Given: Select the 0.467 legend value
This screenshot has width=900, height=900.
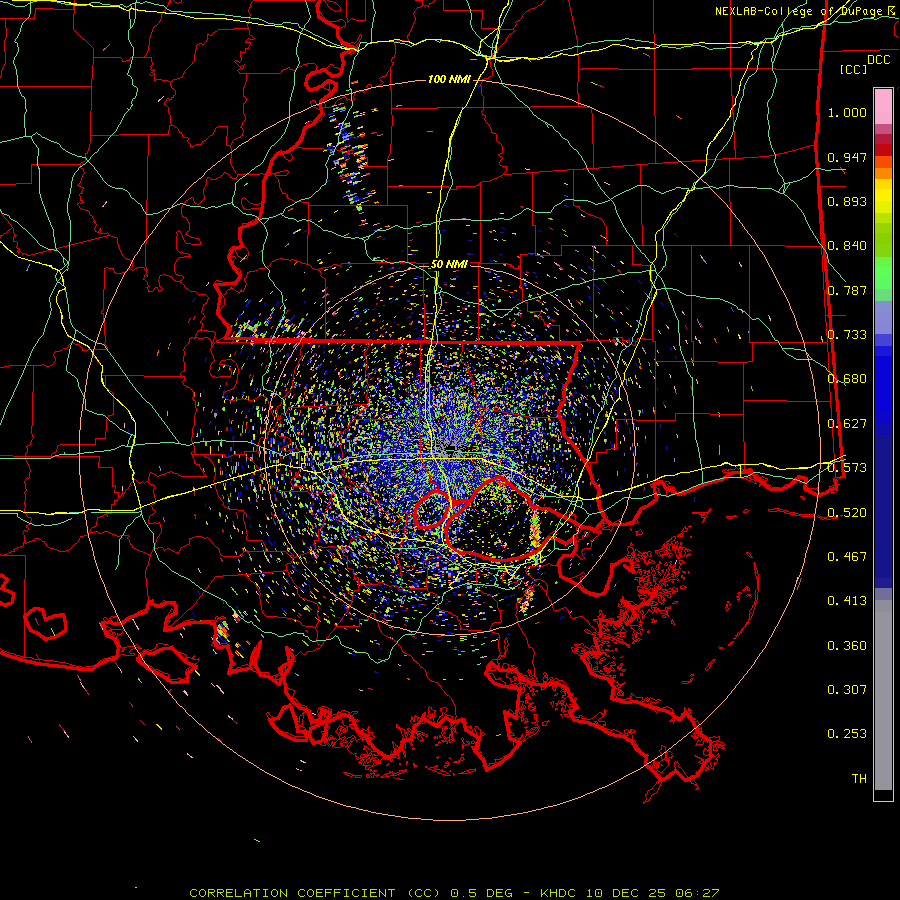Looking at the screenshot, I should [847, 557].
